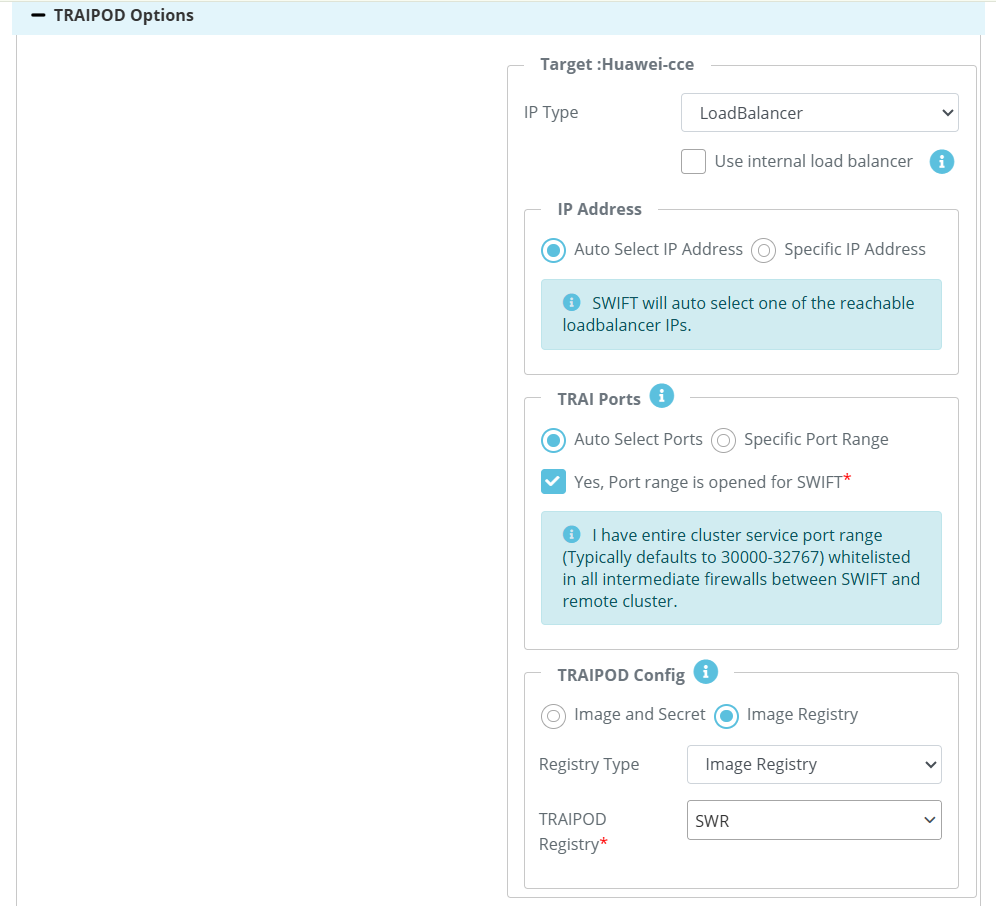Show info for internal load balancer

tap(941, 161)
